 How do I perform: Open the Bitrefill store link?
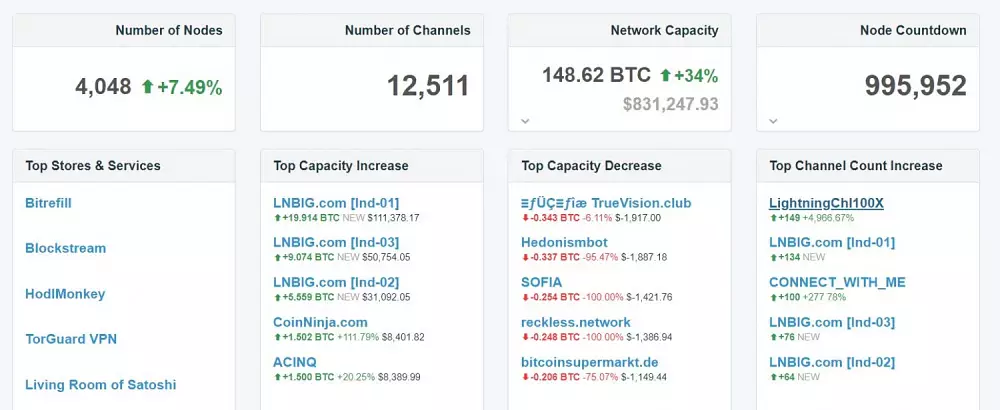coord(48,203)
